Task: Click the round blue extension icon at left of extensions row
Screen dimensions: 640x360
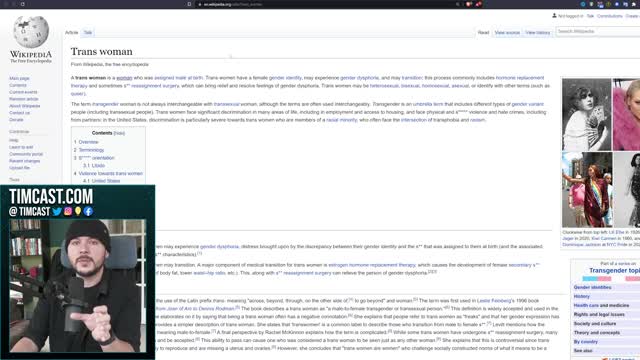Action: point(583,4)
